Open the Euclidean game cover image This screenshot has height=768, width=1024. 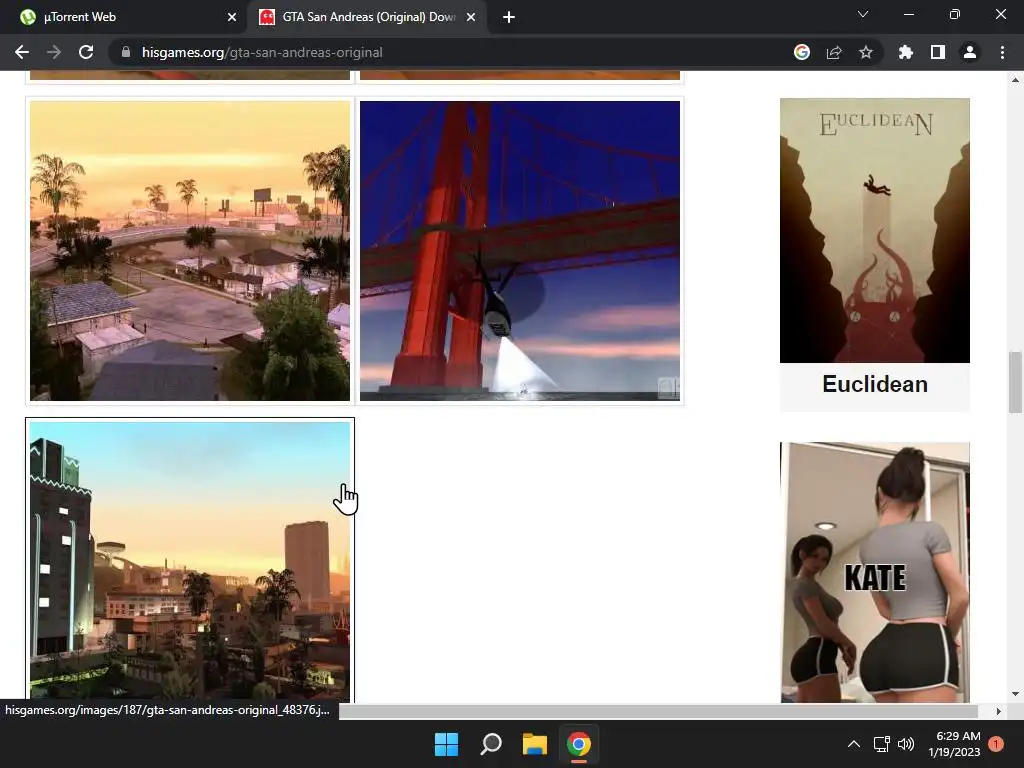tap(874, 231)
